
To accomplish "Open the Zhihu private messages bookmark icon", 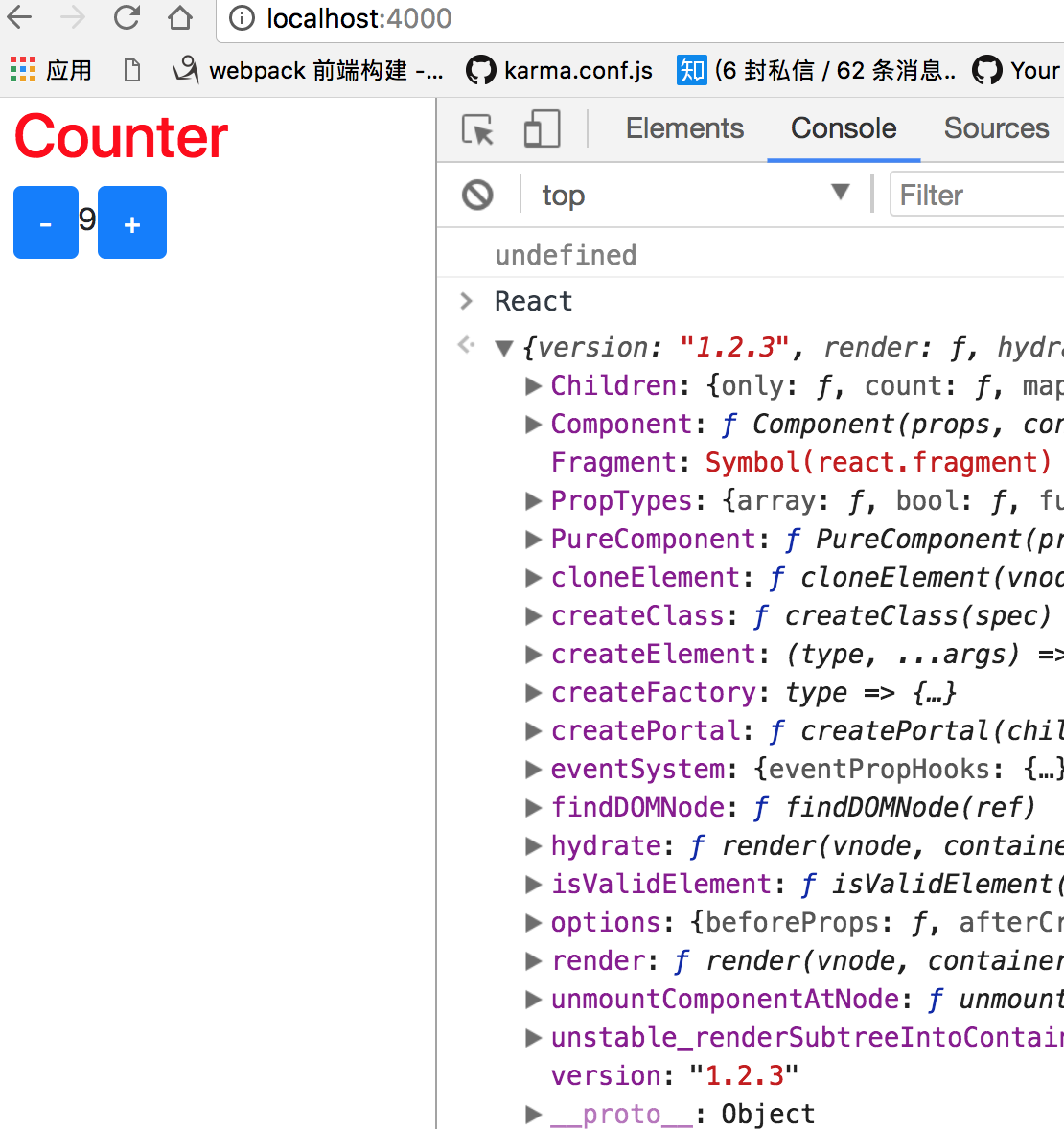I will pyautogui.click(x=692, y=69).
